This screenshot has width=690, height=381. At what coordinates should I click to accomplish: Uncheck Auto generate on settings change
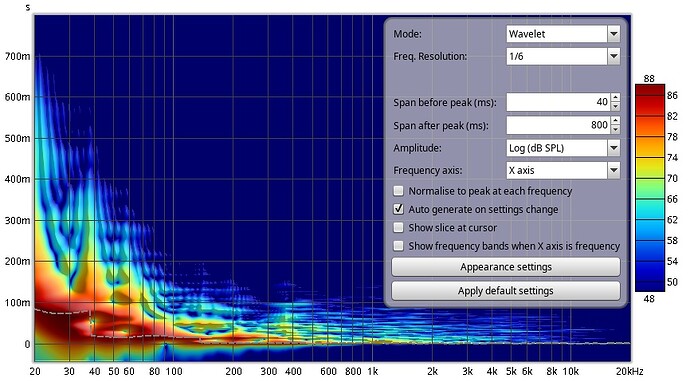coord(398,209)
